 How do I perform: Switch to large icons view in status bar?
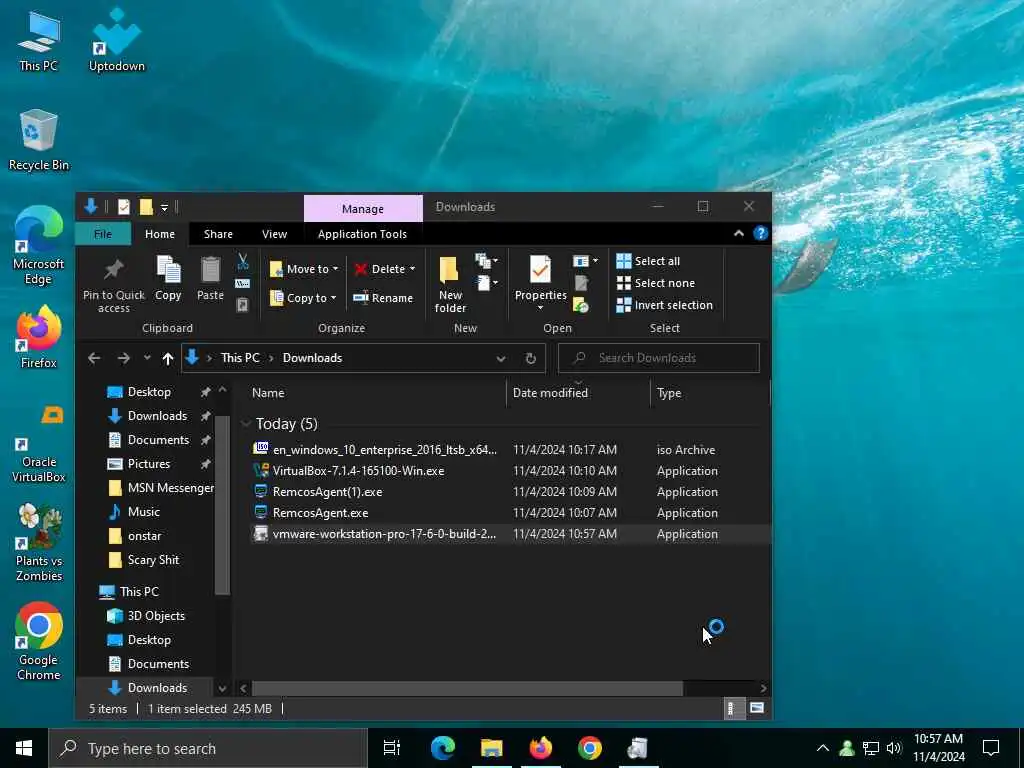756,708
